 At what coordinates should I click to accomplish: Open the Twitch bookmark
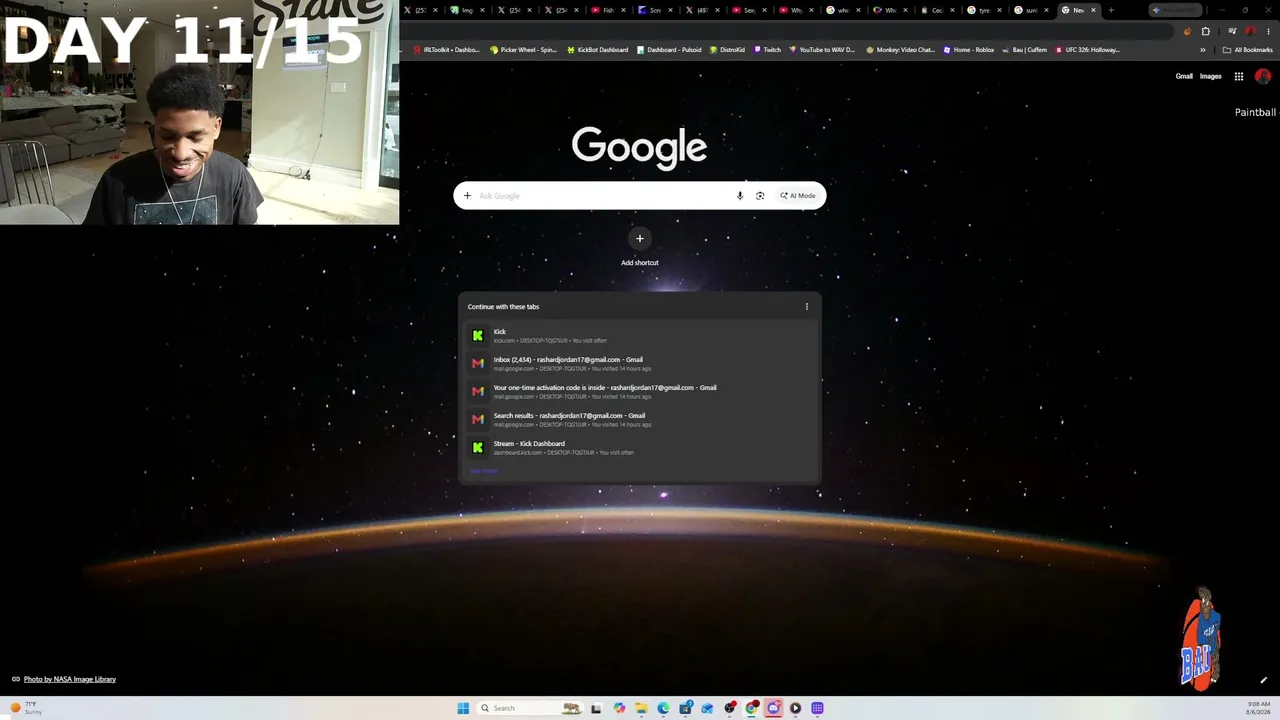coord(767,50)
